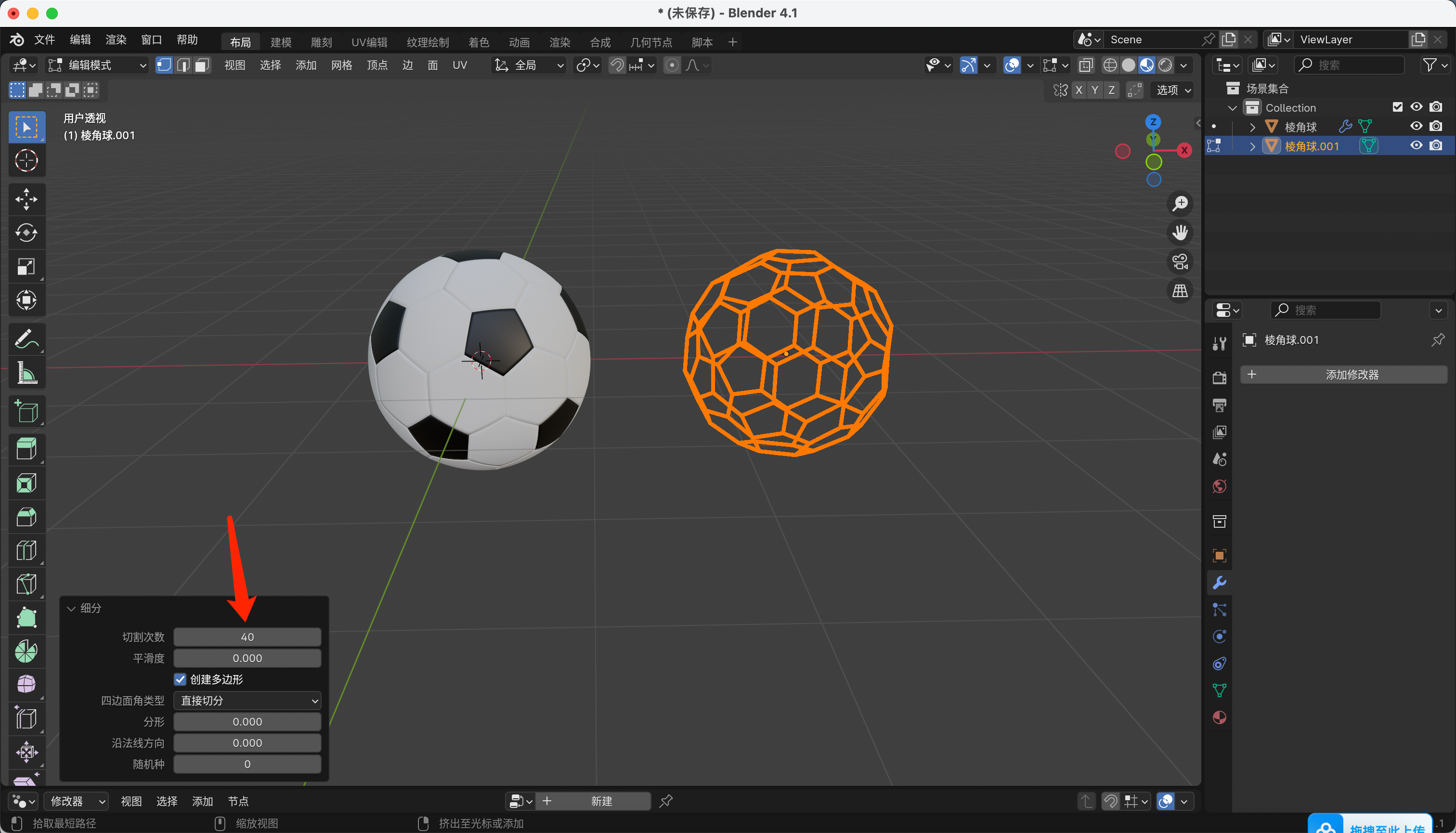
Task: Click the 切割次数 value field showing 40
Action: pyautogui.click(x=247, y=637)
